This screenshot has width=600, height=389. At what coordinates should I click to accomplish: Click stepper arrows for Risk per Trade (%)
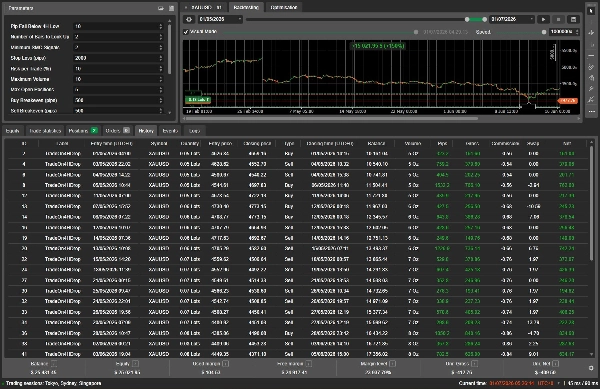(161, 69)
